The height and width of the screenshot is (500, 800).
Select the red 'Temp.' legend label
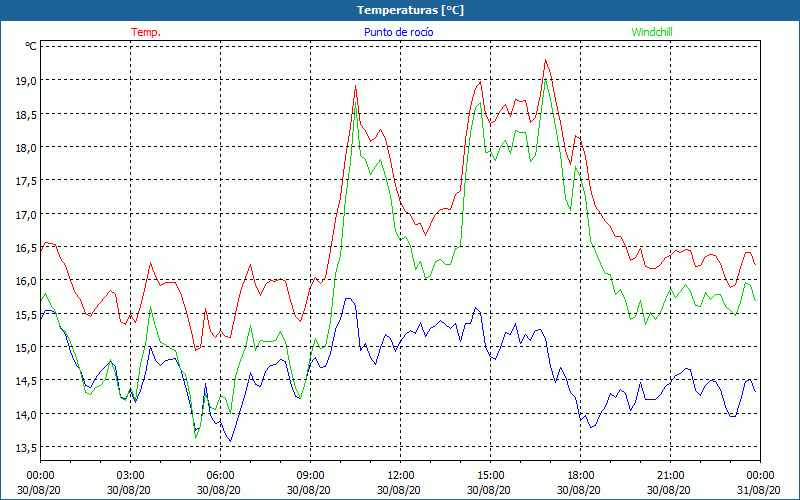pos(146,32)
